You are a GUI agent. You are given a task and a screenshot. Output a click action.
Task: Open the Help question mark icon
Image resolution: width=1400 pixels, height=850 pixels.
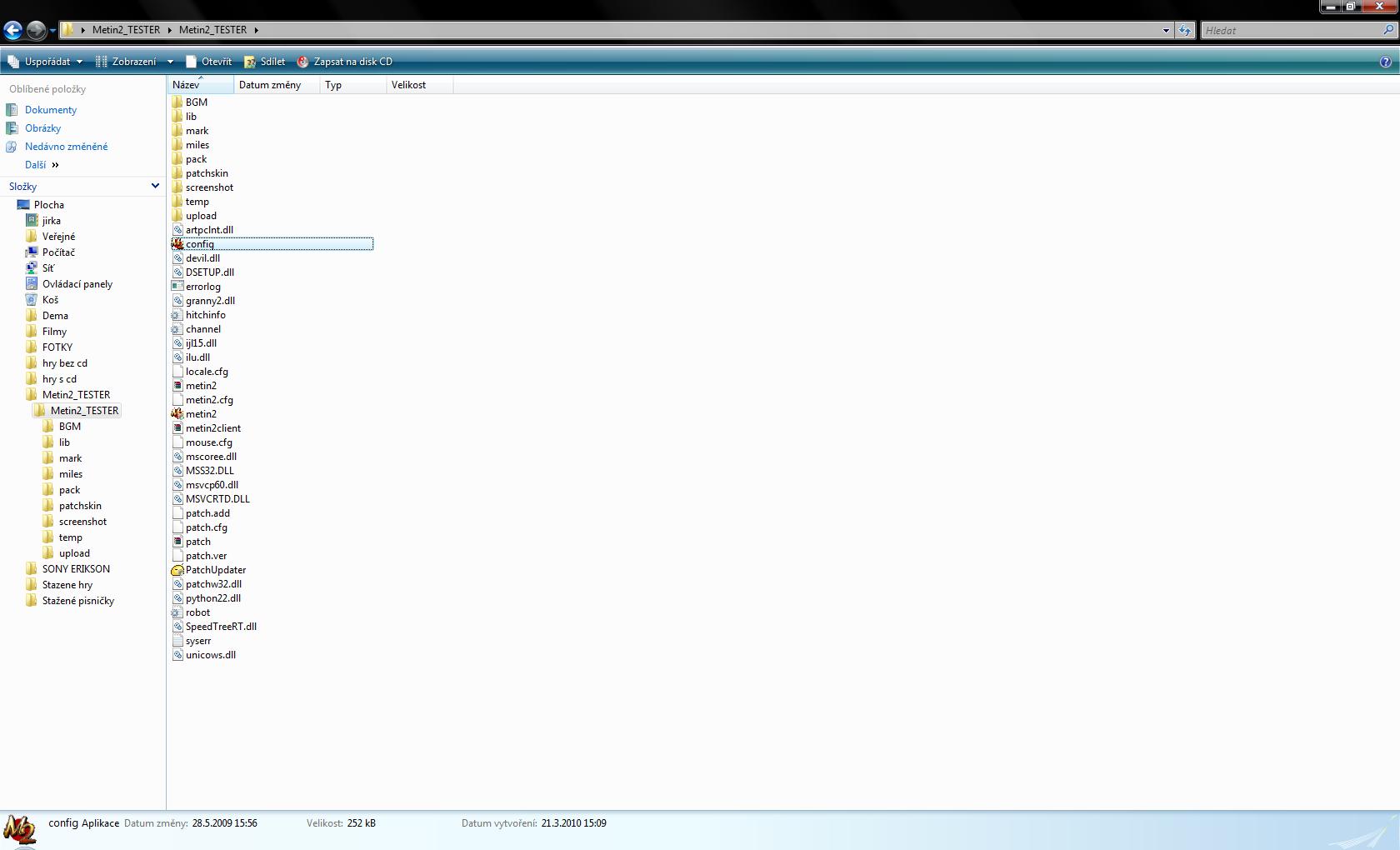click(1385, 62)
